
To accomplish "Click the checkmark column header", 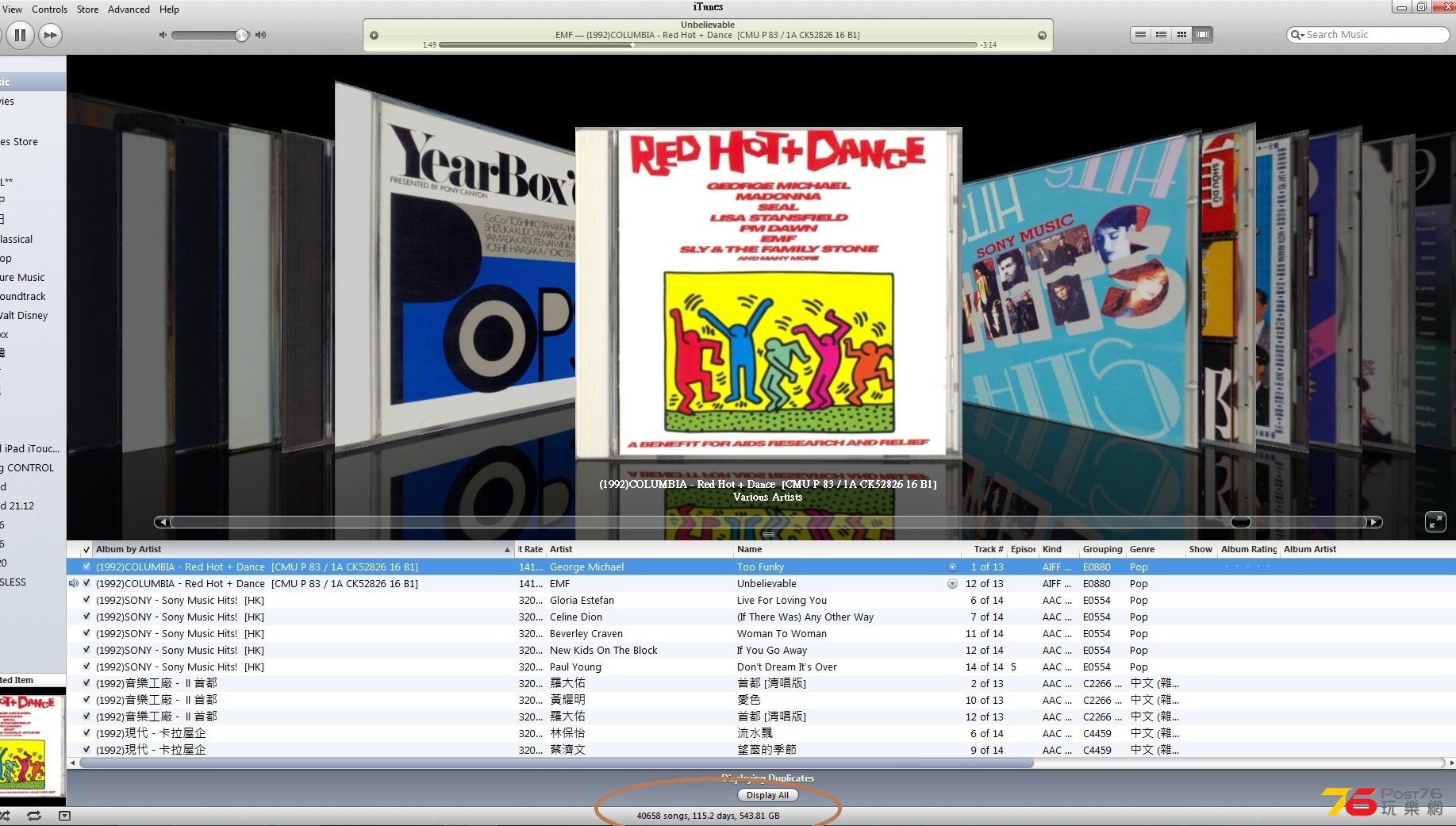I will point(86,549).
